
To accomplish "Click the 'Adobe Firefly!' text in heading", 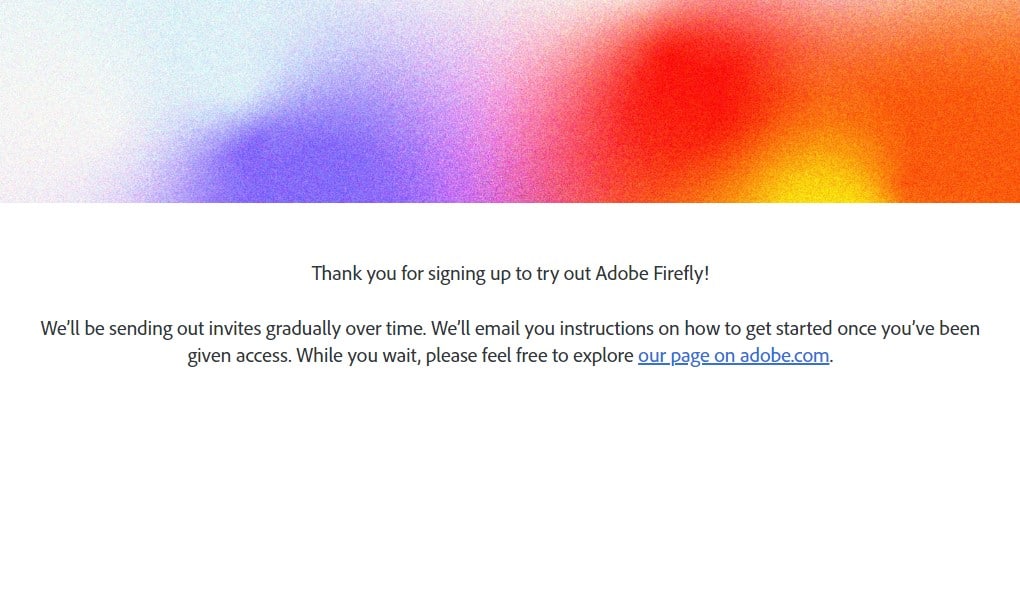I will [x=652, y=273].
